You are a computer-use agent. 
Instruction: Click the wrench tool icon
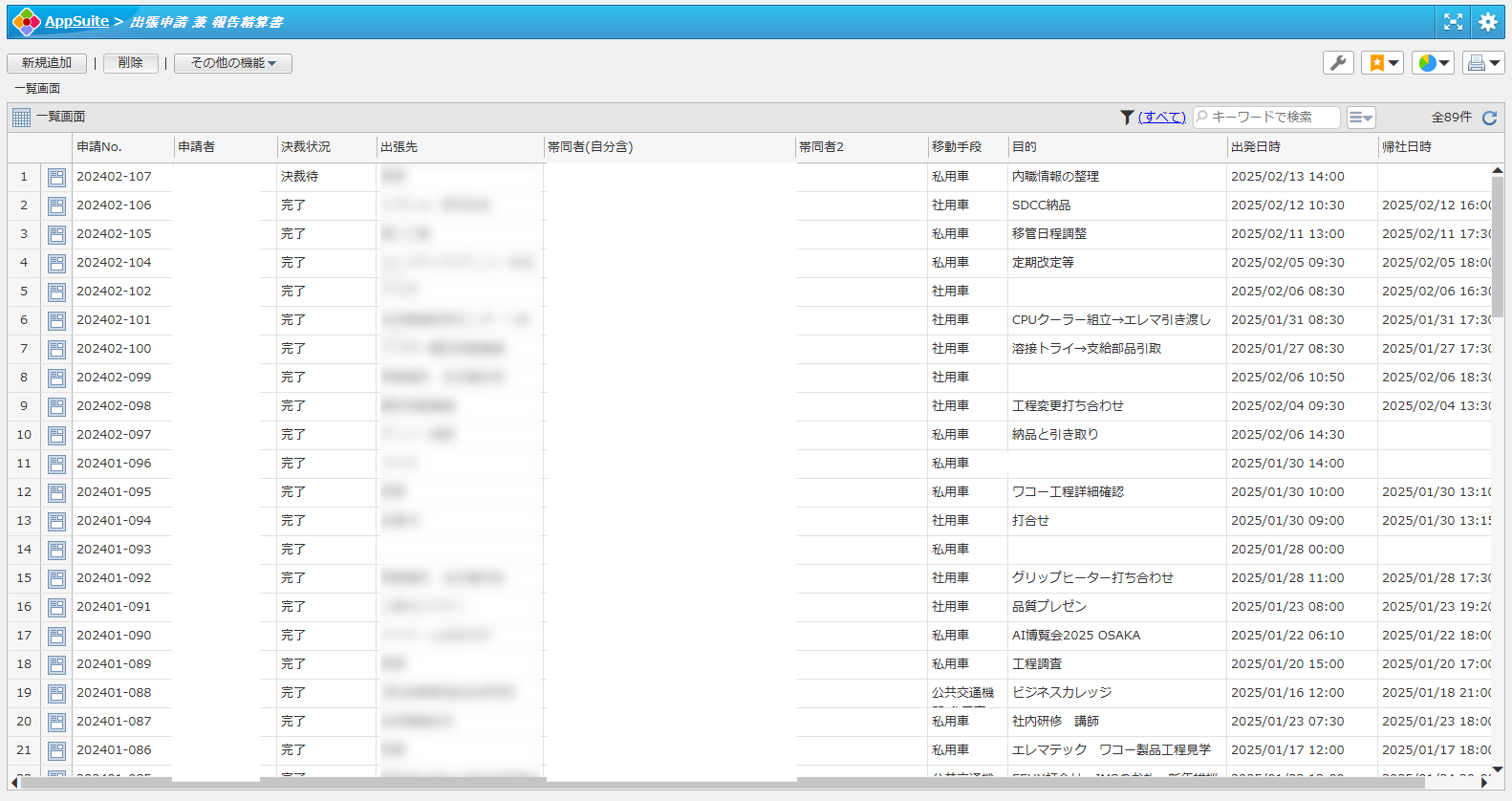point(1338,63)
